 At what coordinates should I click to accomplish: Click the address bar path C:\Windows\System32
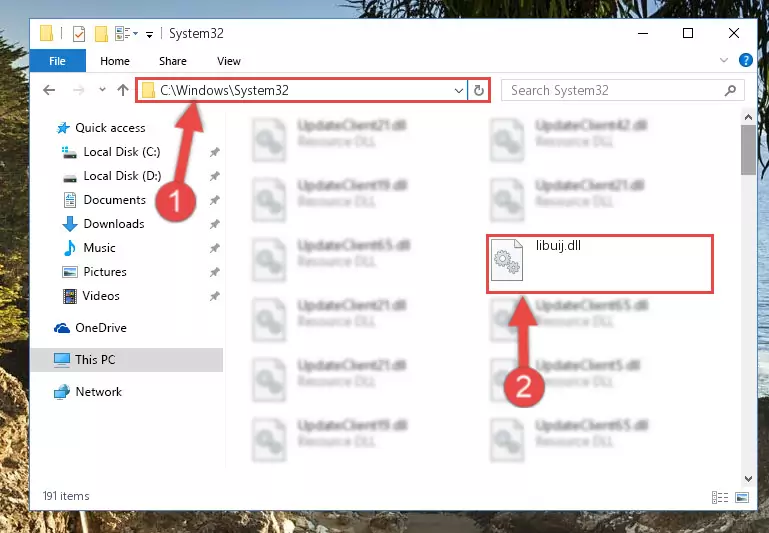pyautogui.click(x=224, y=90)
